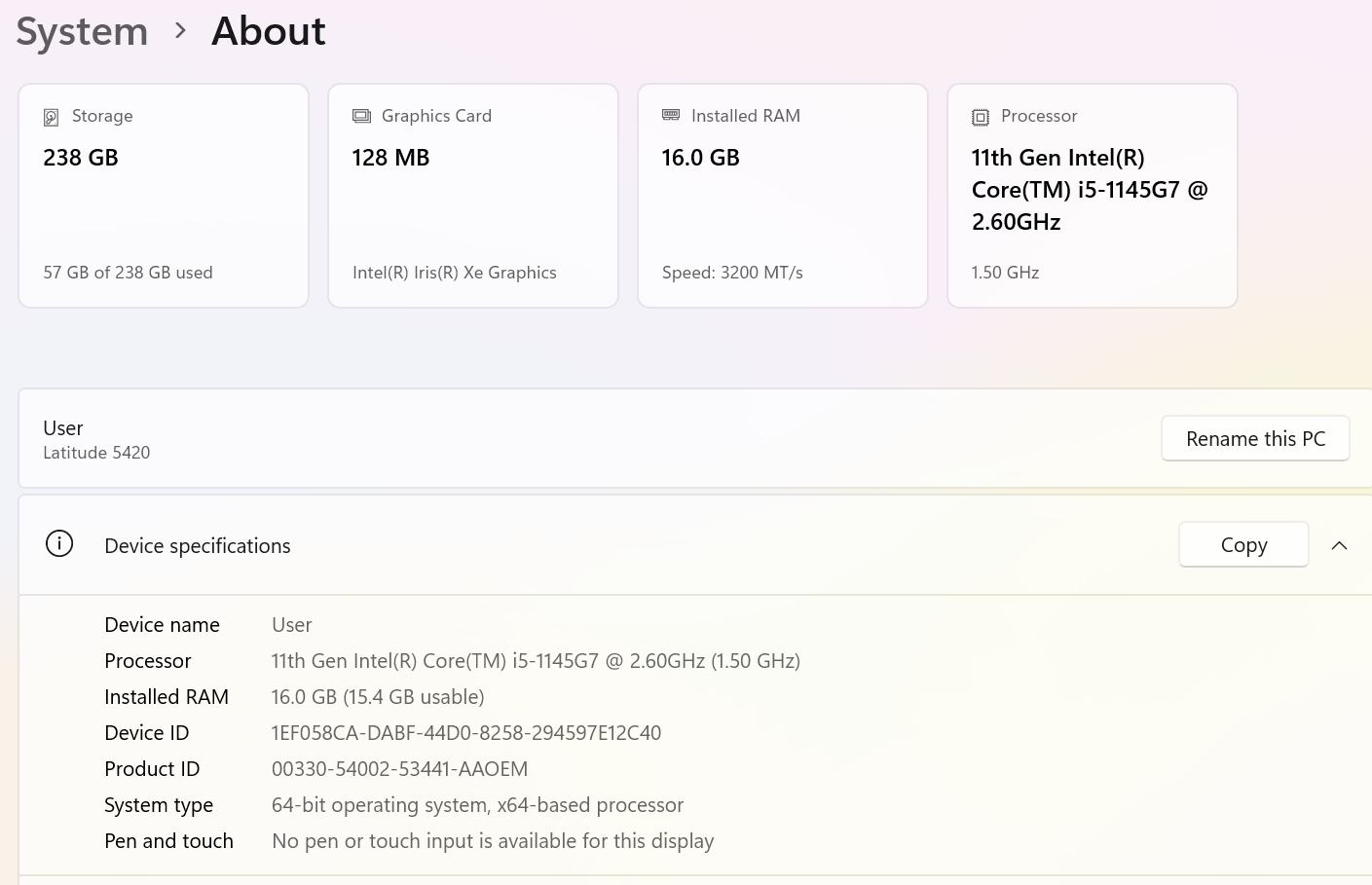This screenshot has height=885, width=1372.
Task: Click the Storage drive icon
Action: click(52, 117)
